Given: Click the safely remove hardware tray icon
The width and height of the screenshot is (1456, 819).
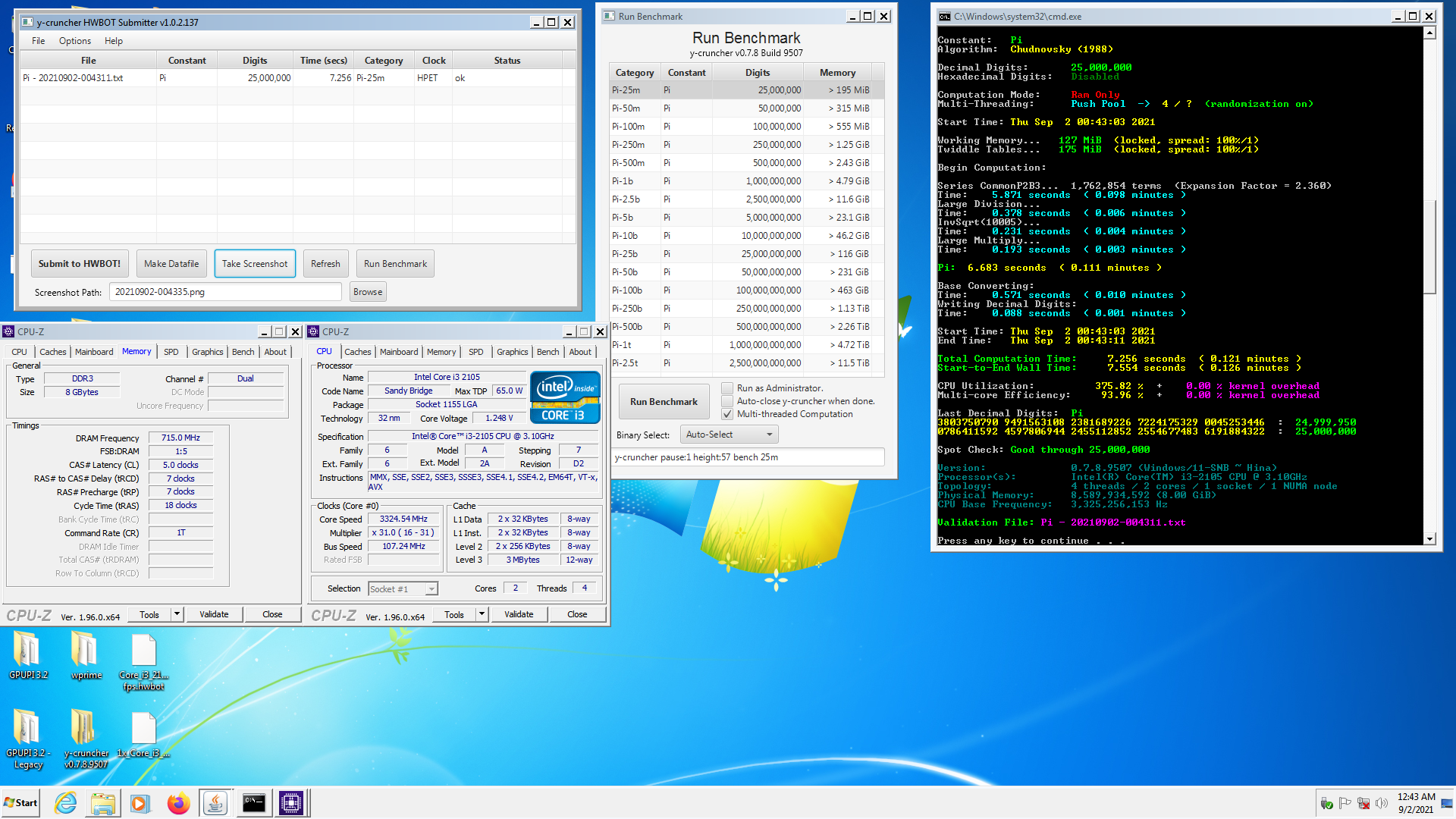Looking at the screenshot, I should 1326,803.
